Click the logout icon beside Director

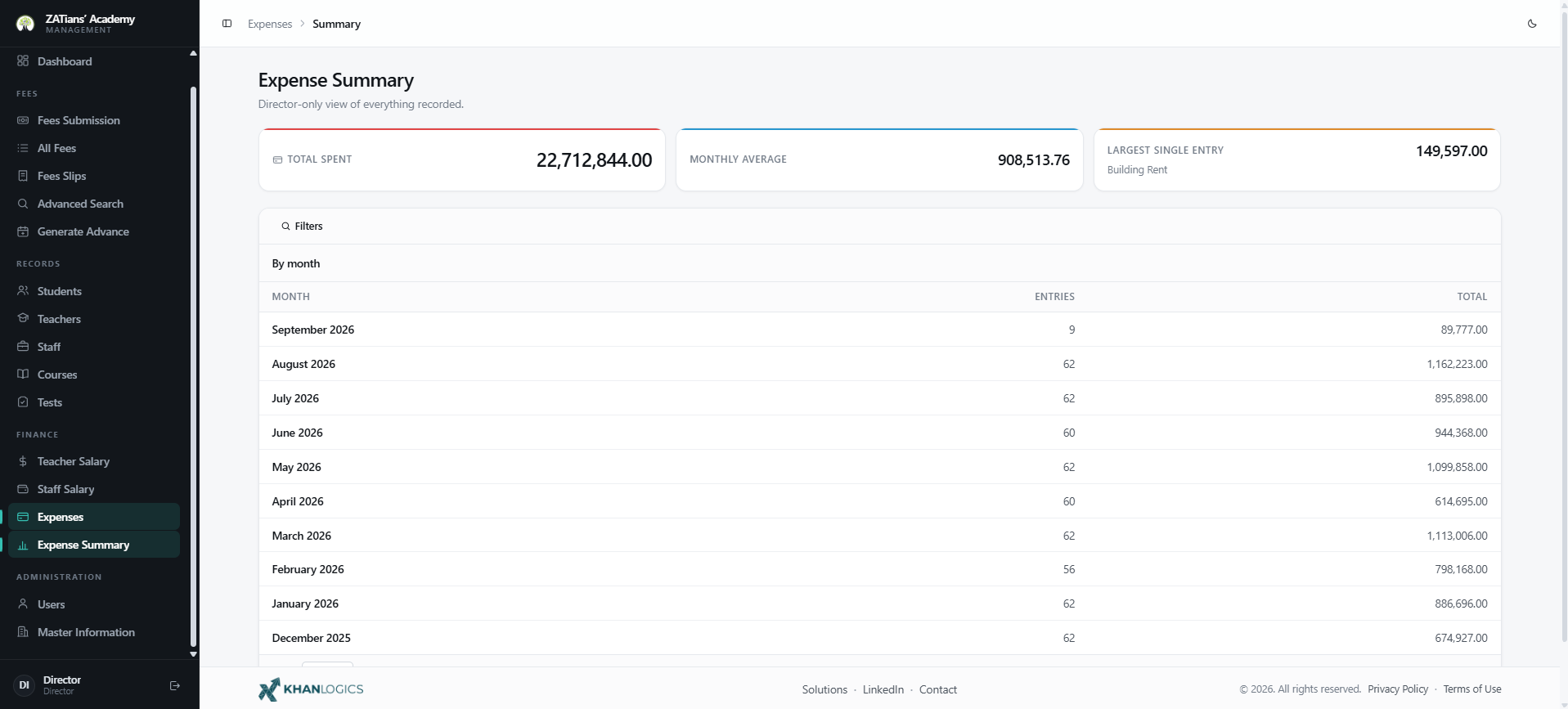tap(174, 685)
